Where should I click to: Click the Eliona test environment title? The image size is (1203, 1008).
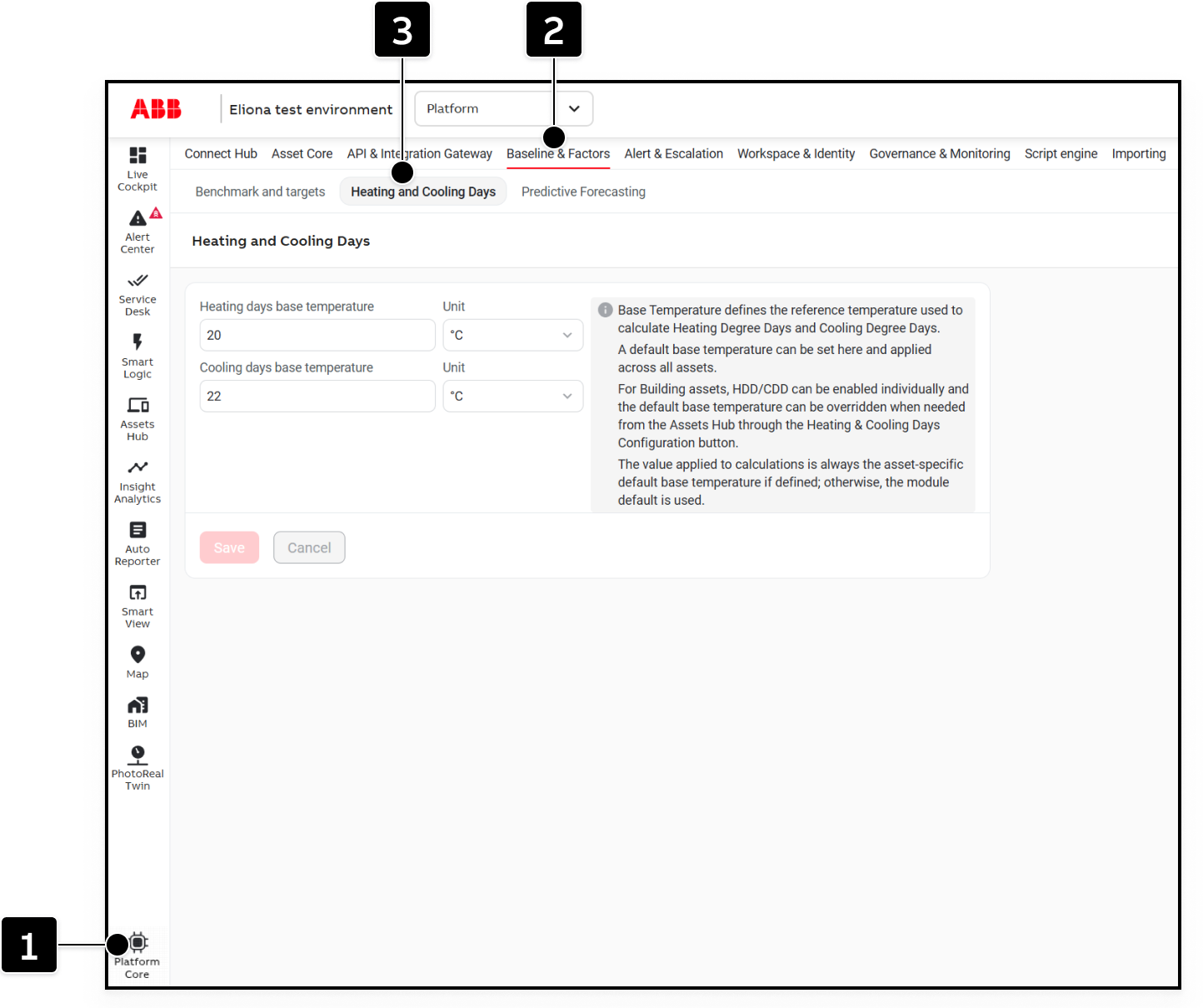coord(311,109)
